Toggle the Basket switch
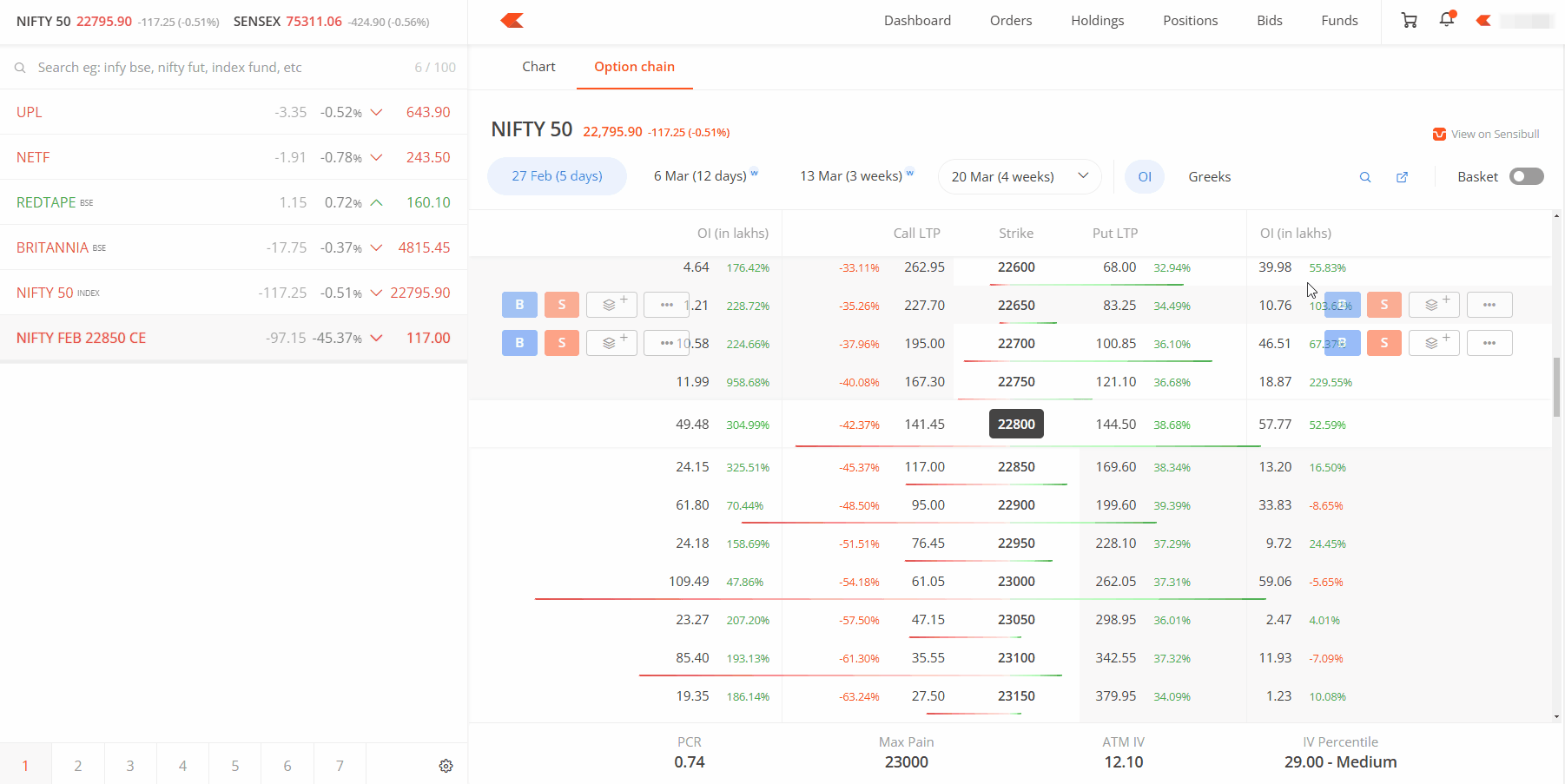The width and height of the screenshot is (1565, 784). pyautogui.click(x=1526, y=176)
